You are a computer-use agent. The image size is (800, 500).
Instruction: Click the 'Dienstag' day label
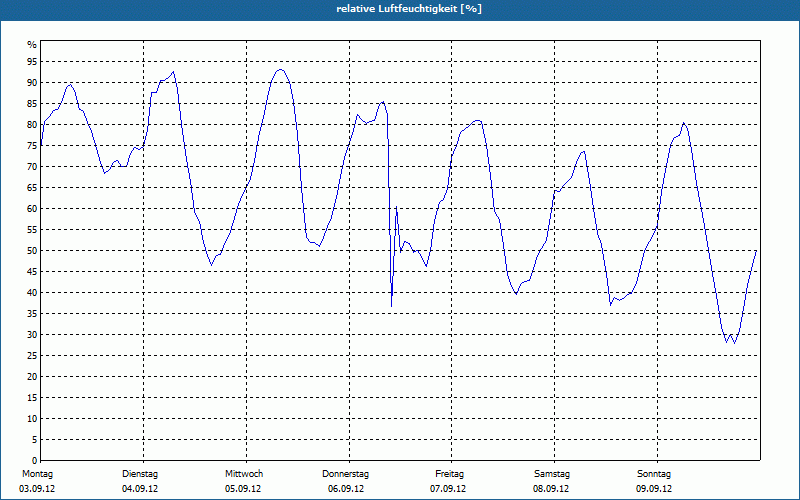tap(140, 474)
